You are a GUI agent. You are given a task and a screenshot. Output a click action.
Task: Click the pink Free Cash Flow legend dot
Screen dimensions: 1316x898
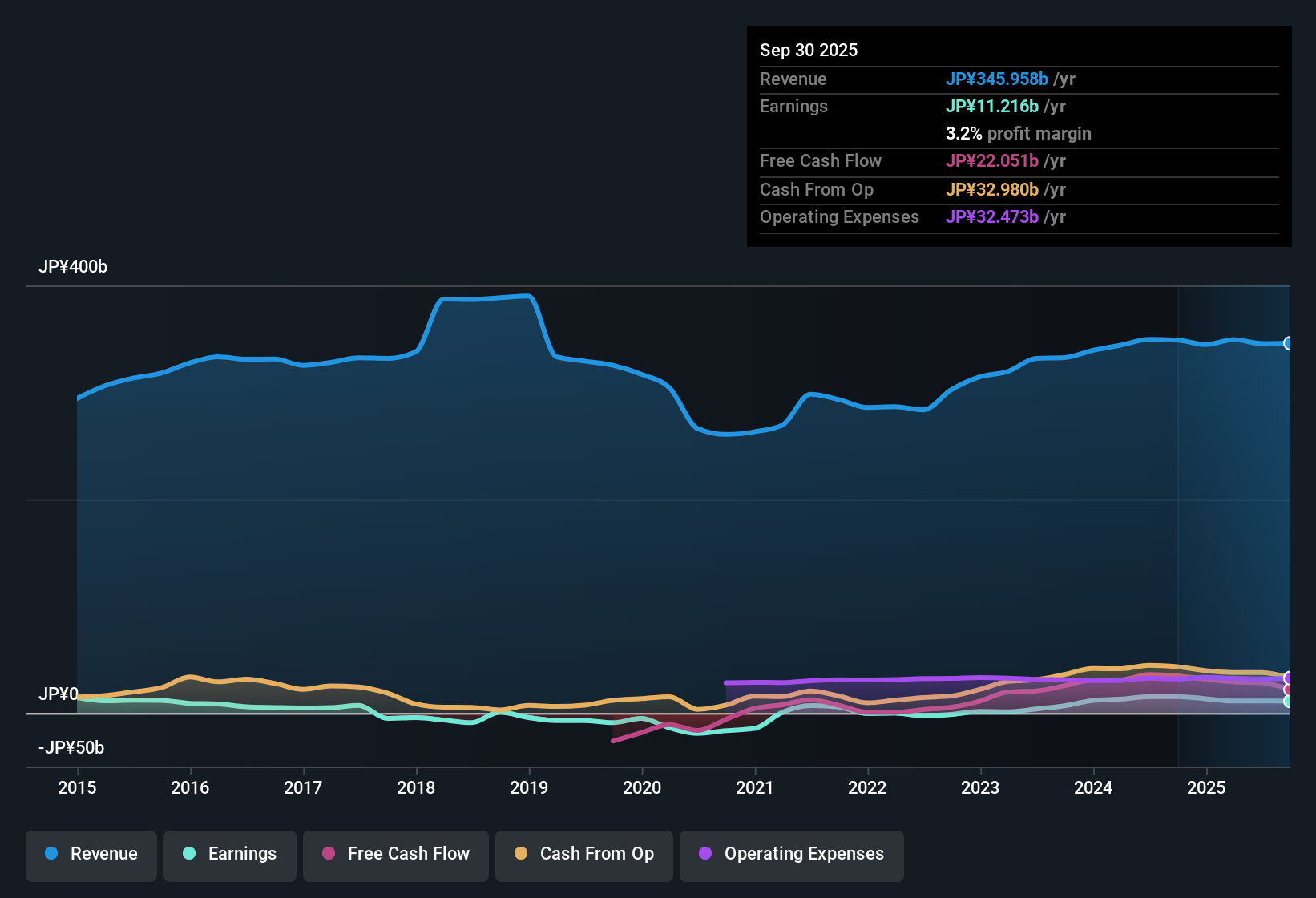click(327, 854)
